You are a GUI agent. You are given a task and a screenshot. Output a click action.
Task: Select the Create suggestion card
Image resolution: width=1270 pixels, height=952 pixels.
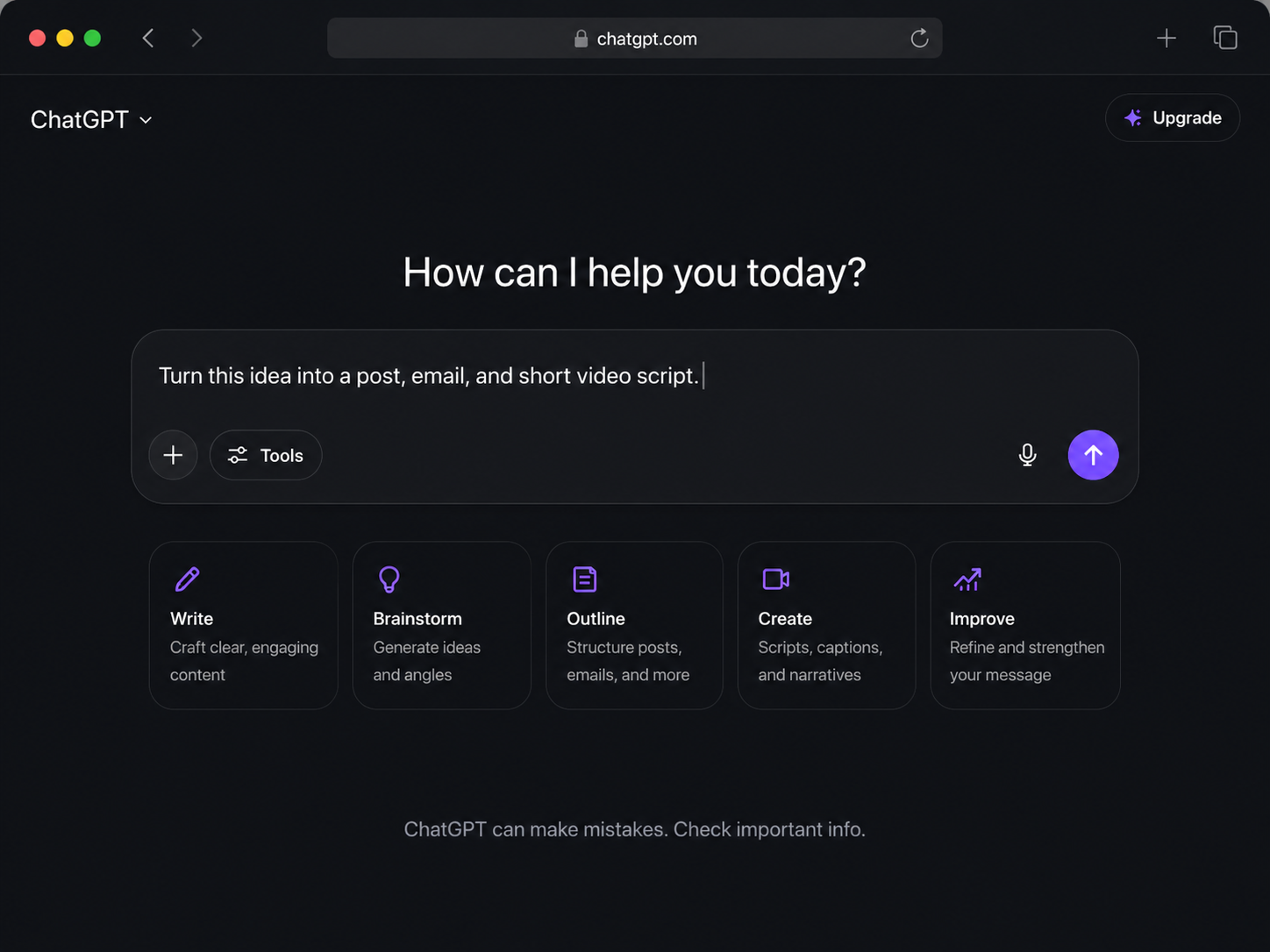point(827,625)
